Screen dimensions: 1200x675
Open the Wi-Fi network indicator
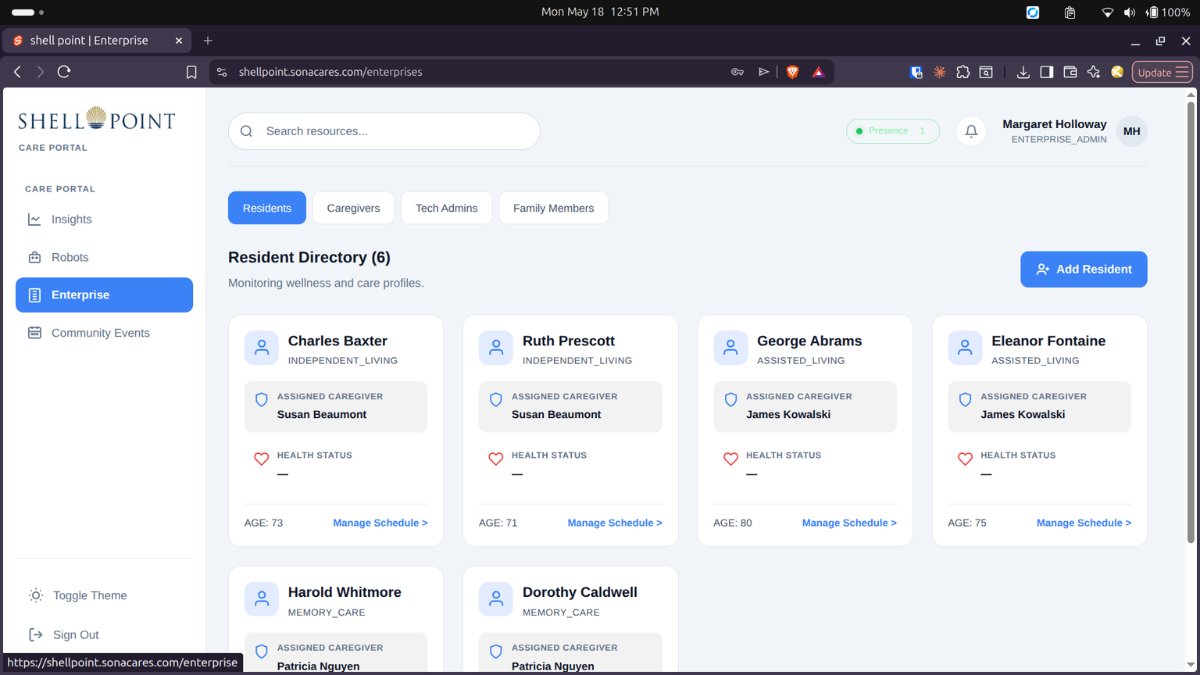1107,12
